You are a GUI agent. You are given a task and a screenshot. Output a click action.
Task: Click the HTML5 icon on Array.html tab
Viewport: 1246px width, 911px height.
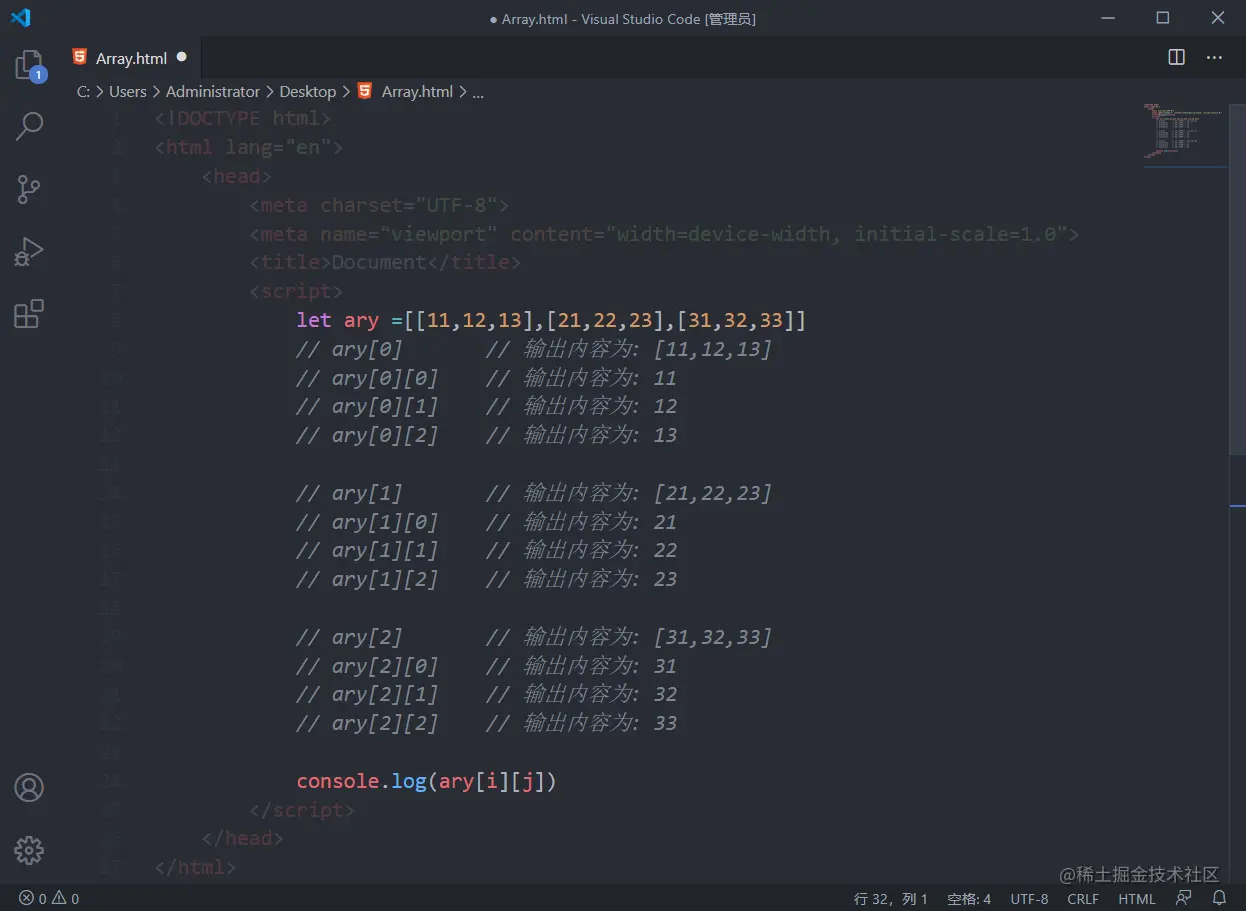(x=80, y=57)
